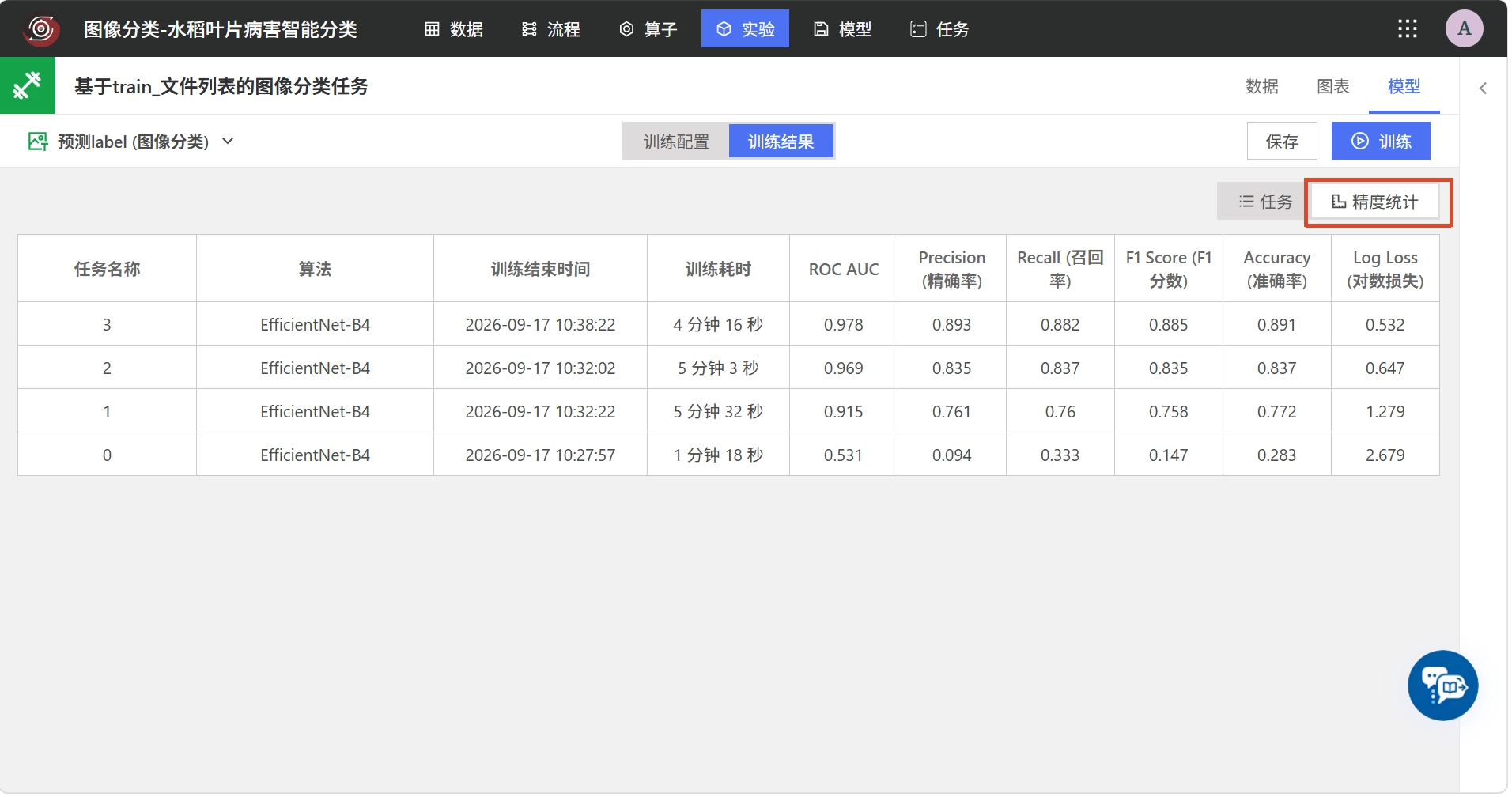1512x797 pixels.
Task: Click the ROC AUC column header
Action: pos(844,269)
